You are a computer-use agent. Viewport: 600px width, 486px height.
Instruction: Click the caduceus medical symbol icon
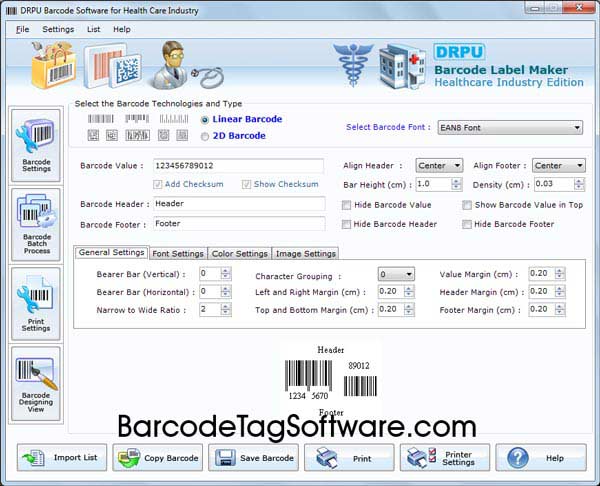(353, 64)
